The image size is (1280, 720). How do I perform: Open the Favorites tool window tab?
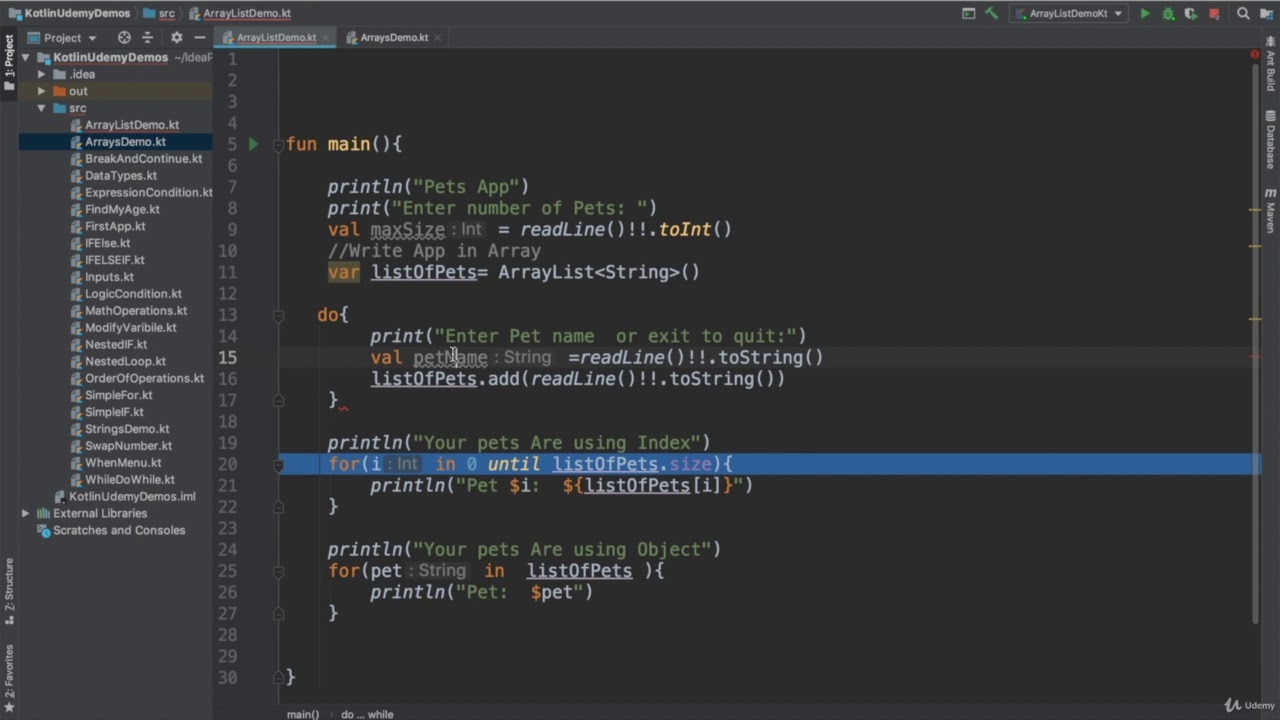pyautogui.click(x=9, y=678)
